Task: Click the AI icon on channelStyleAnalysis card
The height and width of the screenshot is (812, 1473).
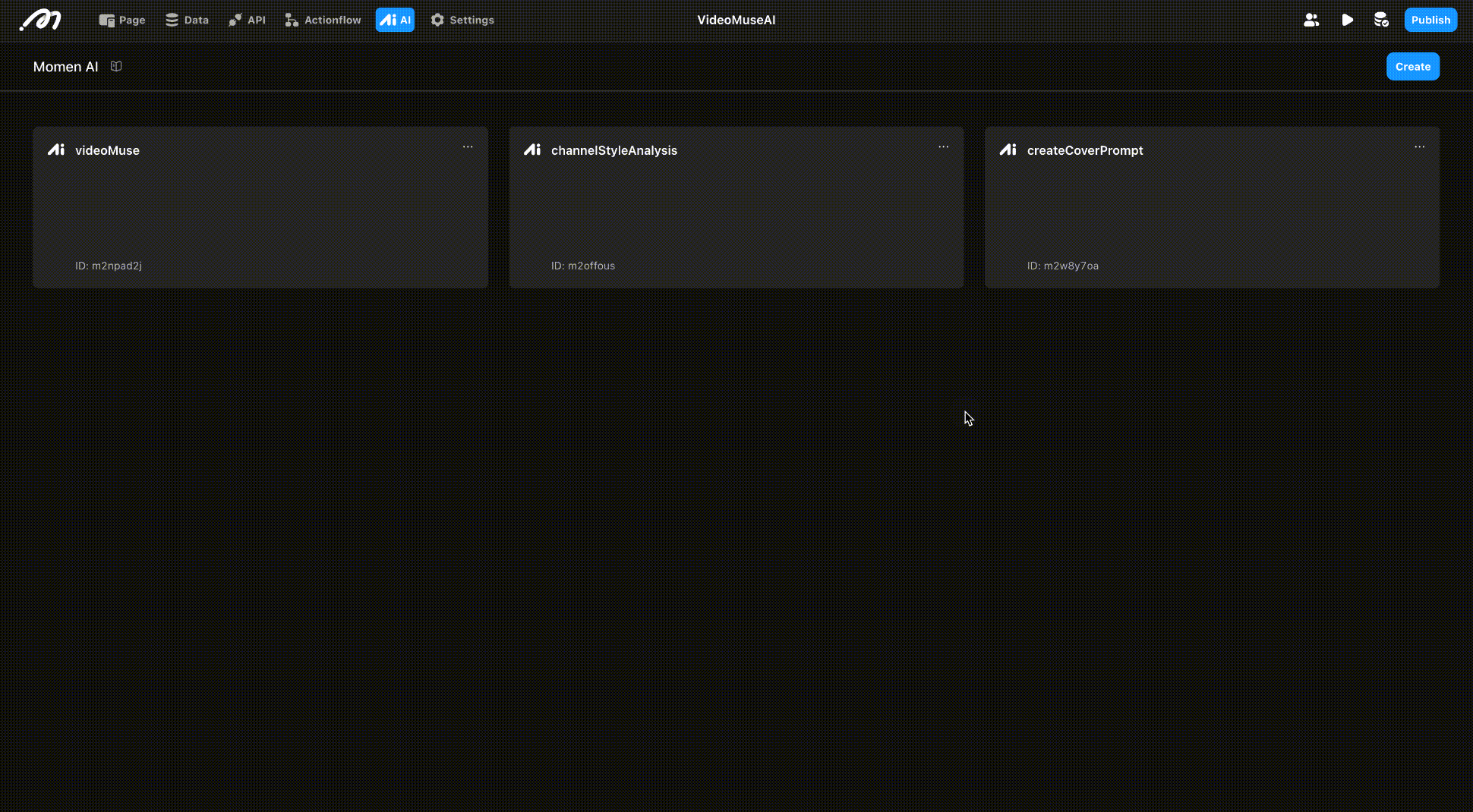Action: click(532, 150)
